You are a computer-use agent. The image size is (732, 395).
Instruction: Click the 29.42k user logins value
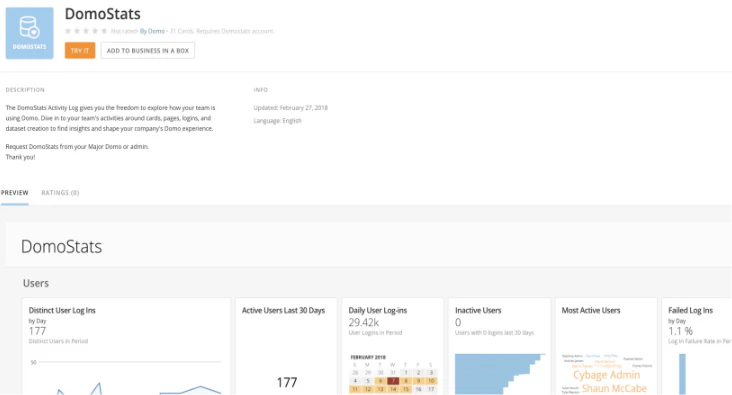point(363,323)
